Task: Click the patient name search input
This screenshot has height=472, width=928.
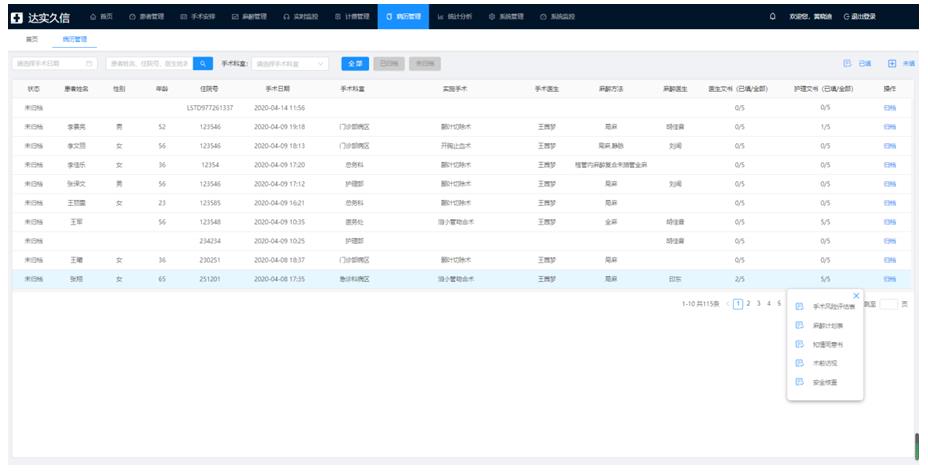Action: (x=147, y=64)
